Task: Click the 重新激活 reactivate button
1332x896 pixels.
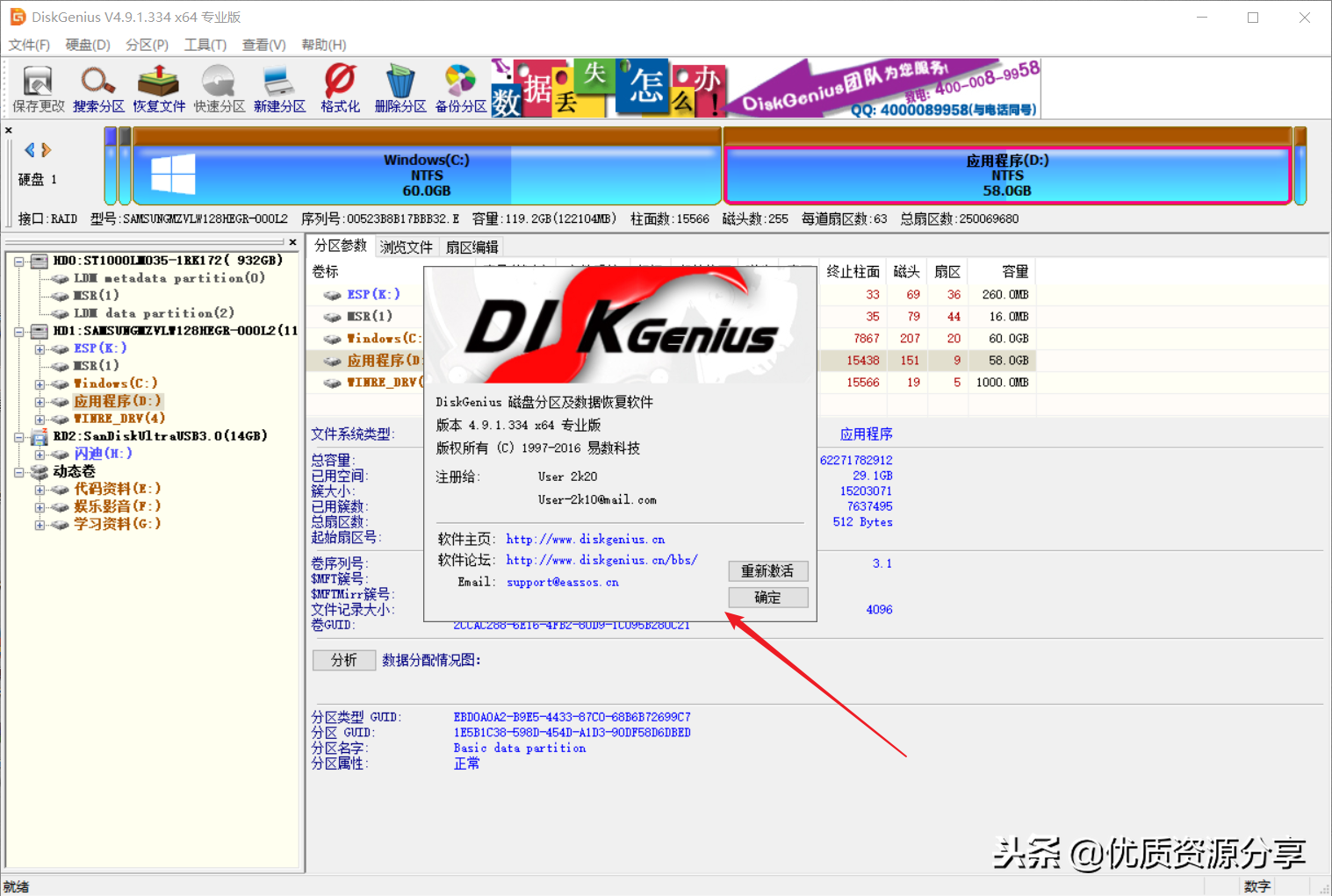Action: 767,571
